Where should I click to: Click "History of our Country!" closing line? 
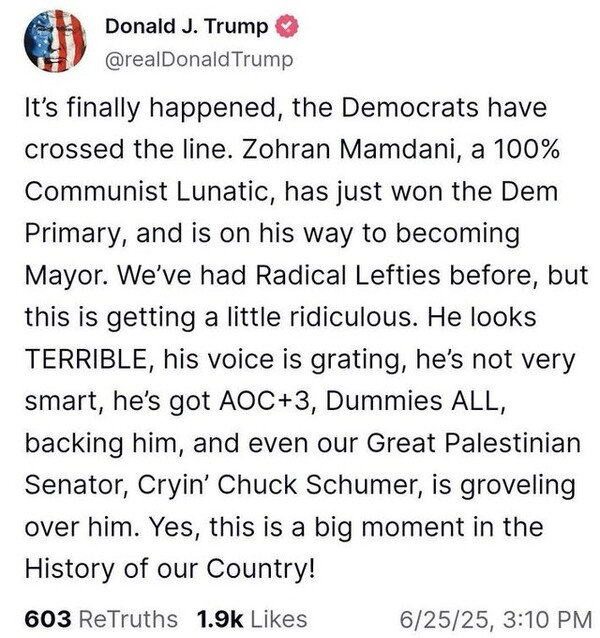pyautogui.click(x=169, y=566)
